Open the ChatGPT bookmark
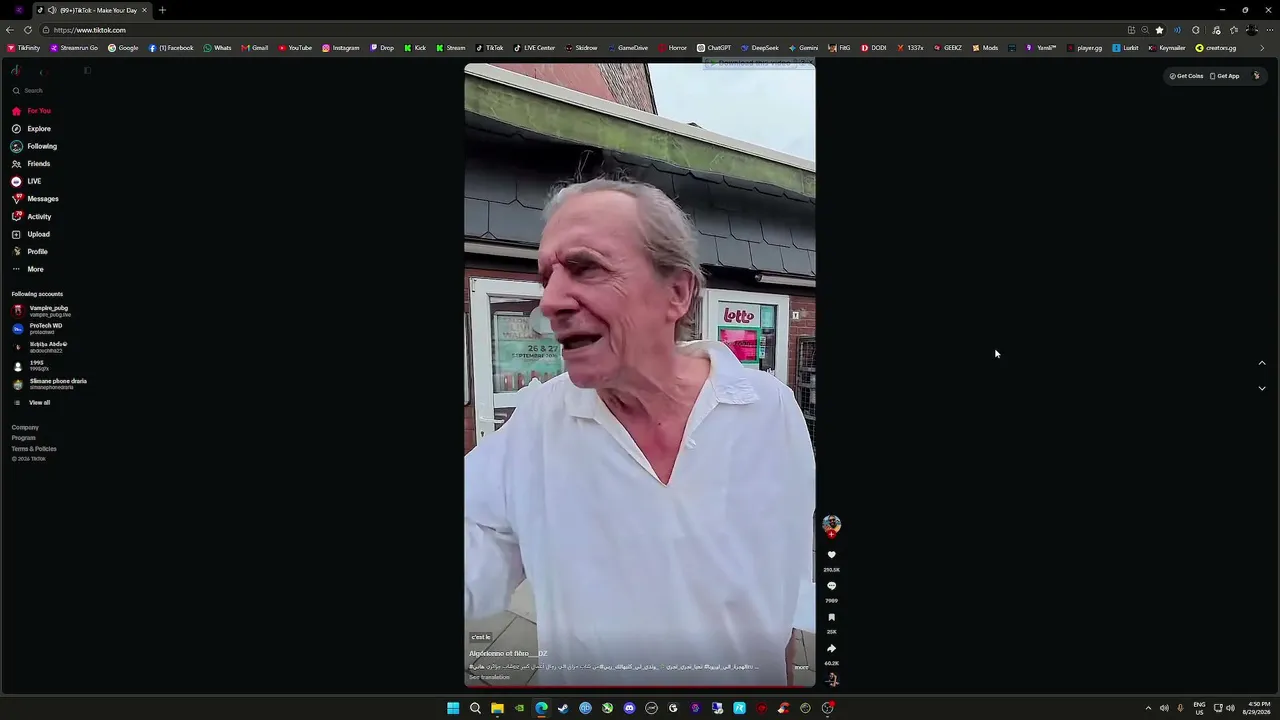Image resolution: width=1280 pixels, height=720 pixels. tap(714, 48)
